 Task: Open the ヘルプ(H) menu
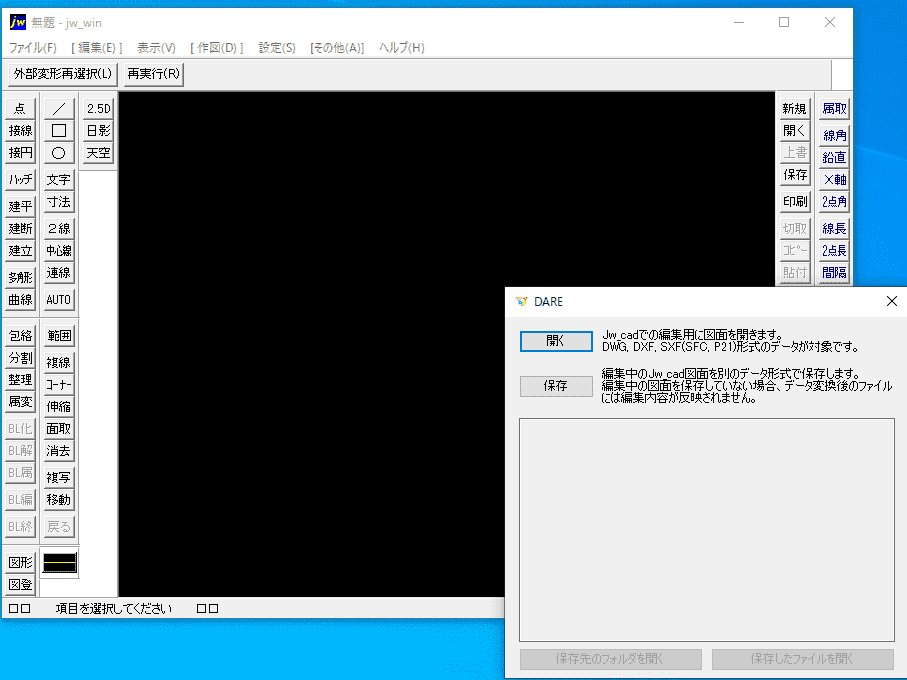click(401, 48)
